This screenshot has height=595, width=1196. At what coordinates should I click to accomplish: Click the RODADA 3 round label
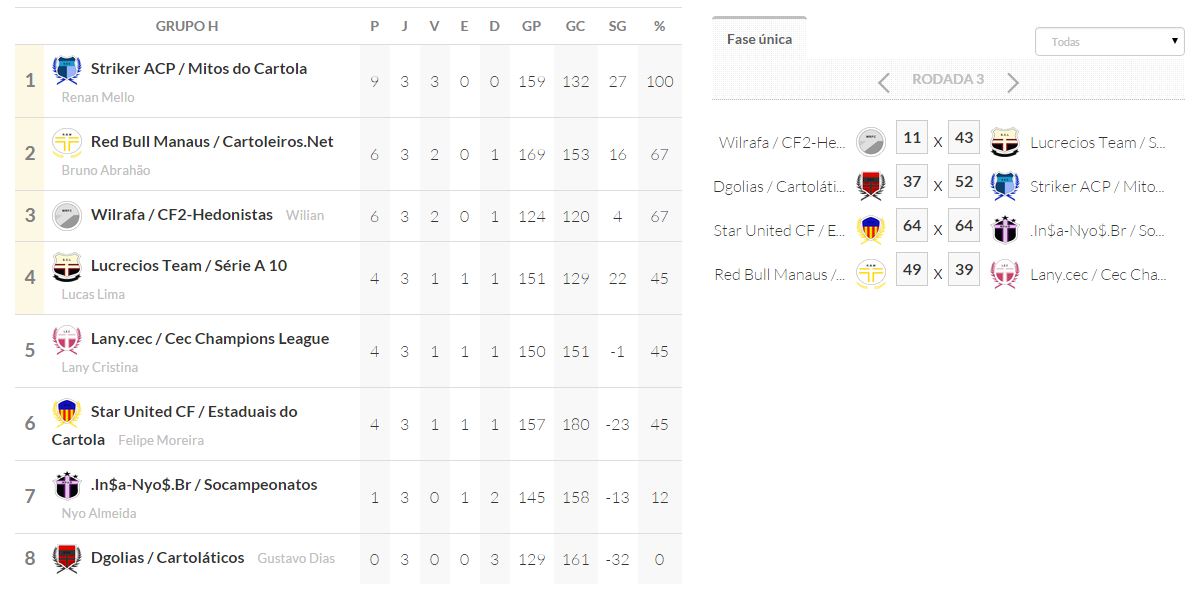point(948,80)
